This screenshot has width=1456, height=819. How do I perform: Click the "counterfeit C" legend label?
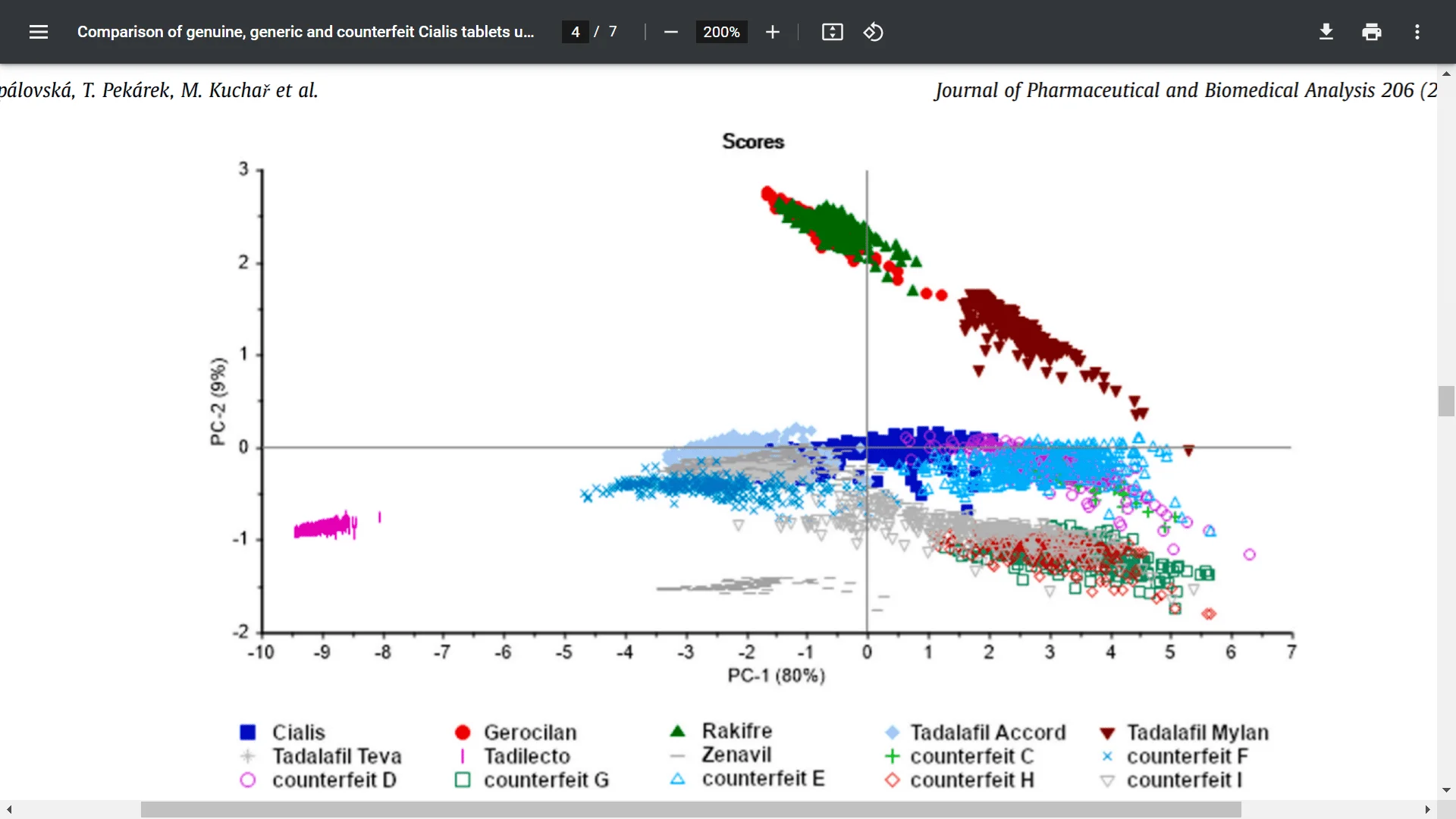(x=972, y=756)
